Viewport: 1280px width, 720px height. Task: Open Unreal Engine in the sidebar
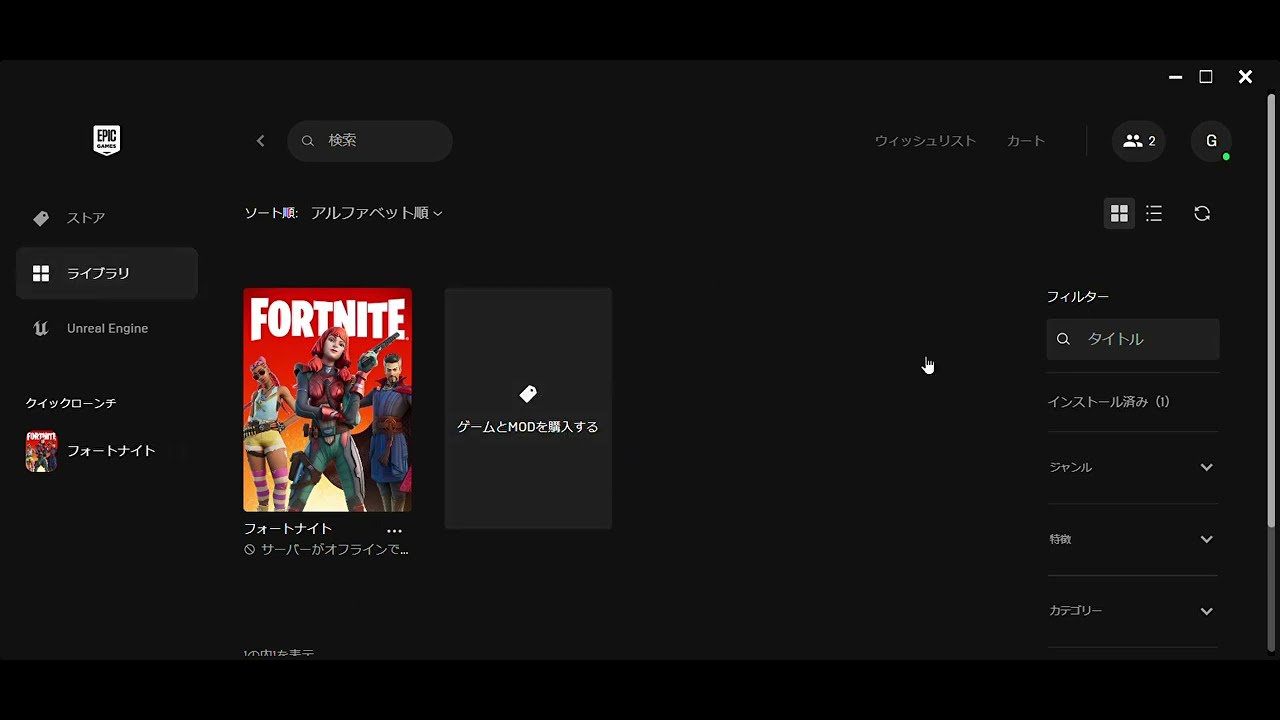click(107, 328)
